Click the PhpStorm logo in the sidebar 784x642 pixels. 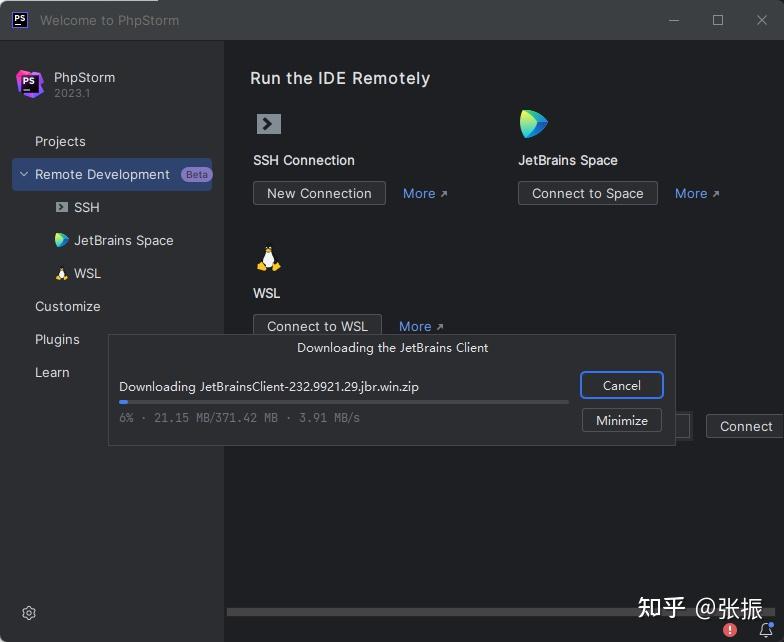coord(30,84)
